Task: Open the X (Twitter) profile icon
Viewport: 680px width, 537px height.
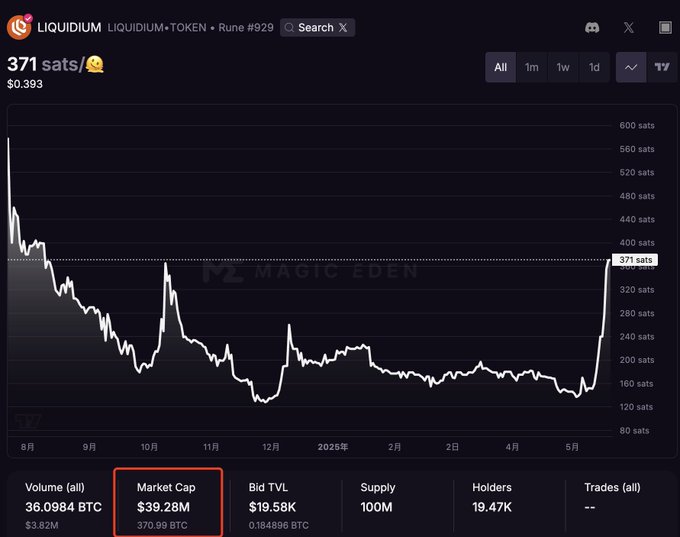Action: (x=628, y=28)
